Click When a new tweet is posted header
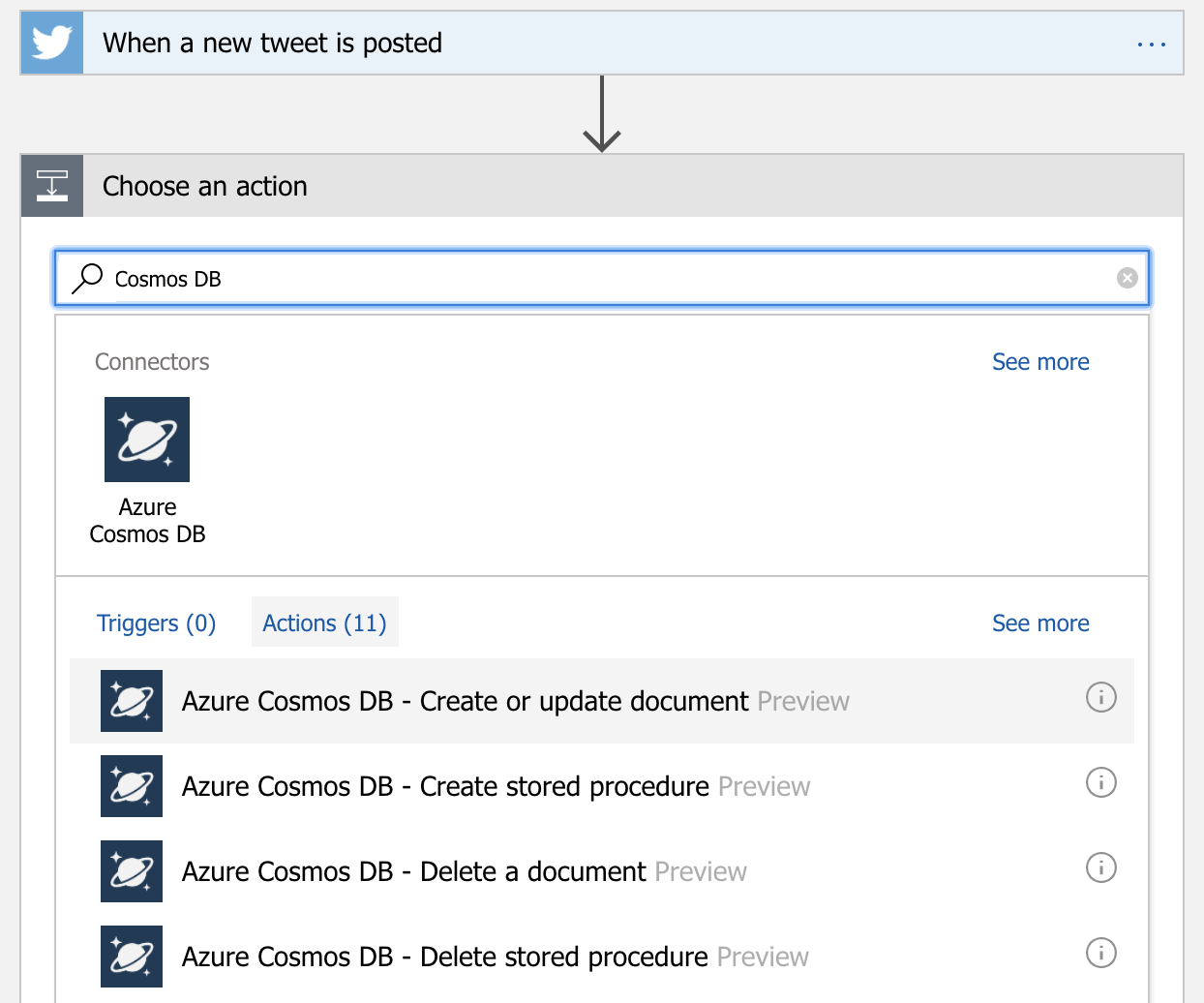 [x=272, y=44]
